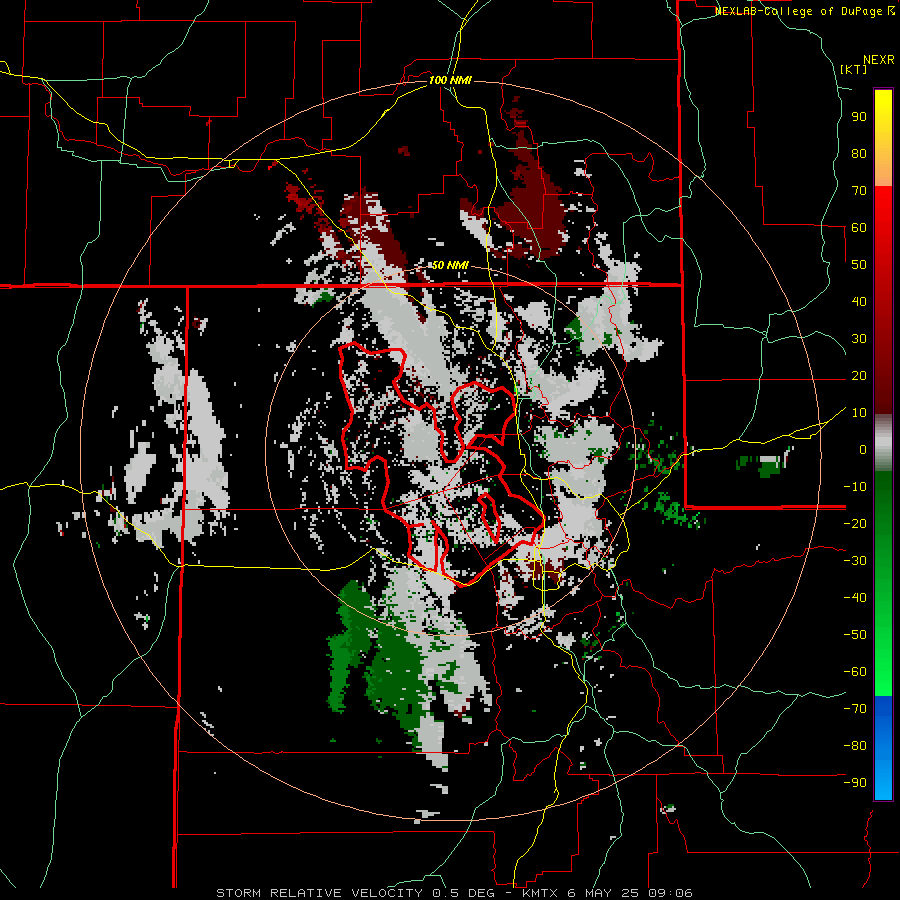Click the 40 value on the velocity scale
This screenshot has height=900, width=900.
(859, 301)
